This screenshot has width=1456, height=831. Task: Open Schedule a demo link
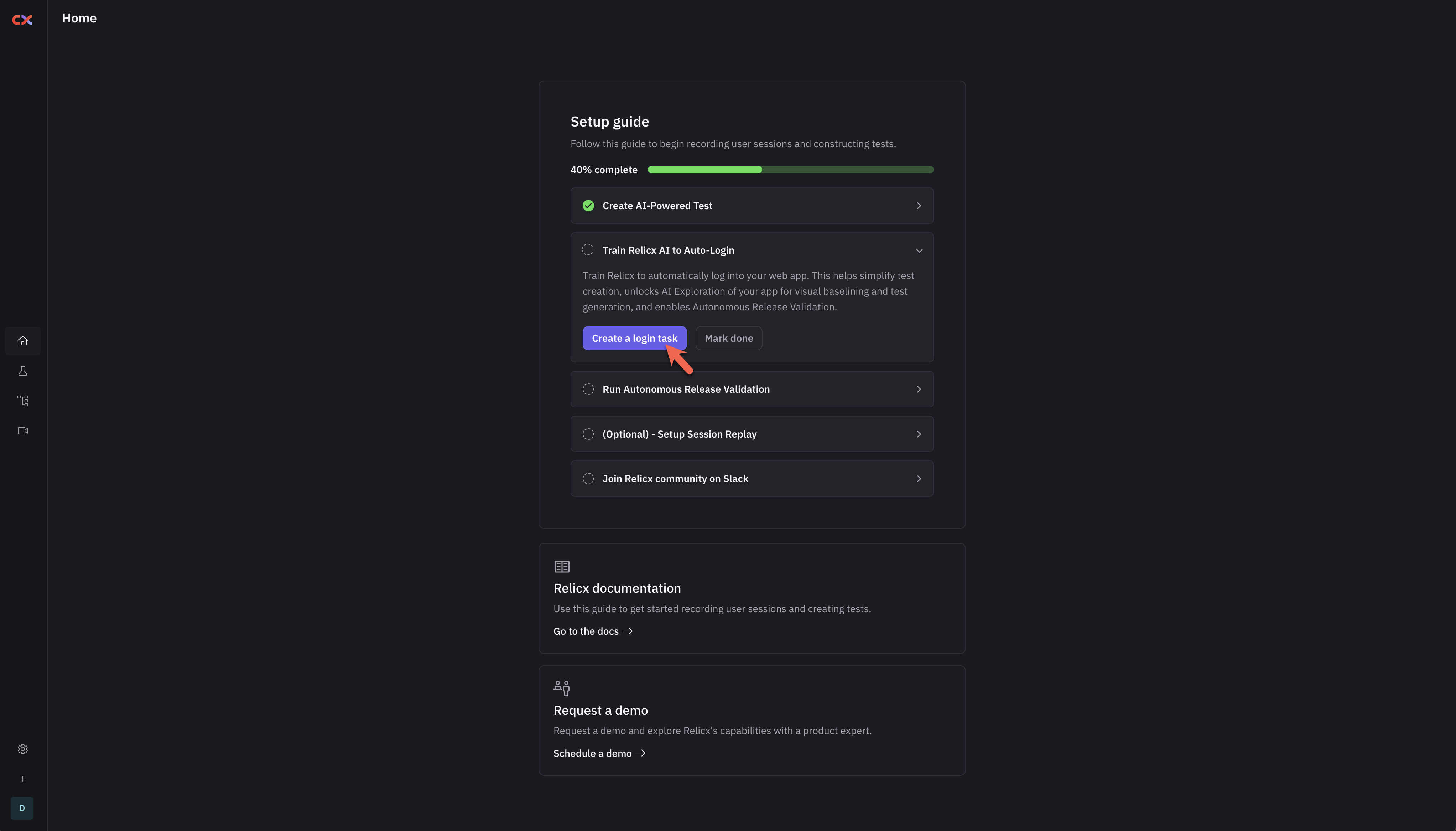click(599, 753)
